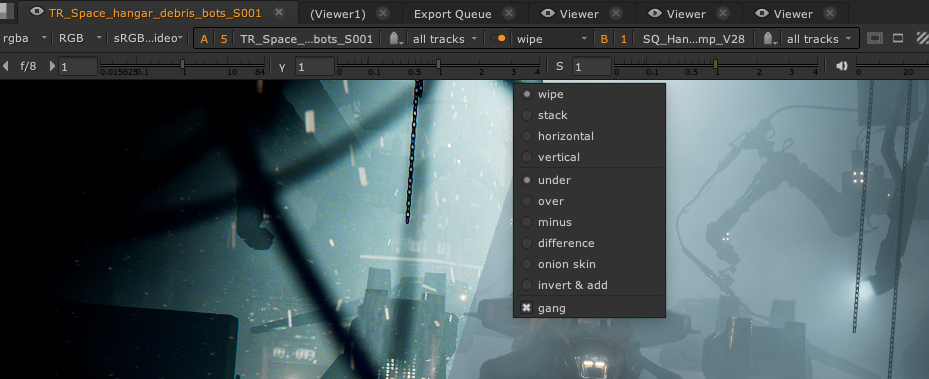Click the speaker volume icon
The image size is (929, 379).
tap(841, 66)
